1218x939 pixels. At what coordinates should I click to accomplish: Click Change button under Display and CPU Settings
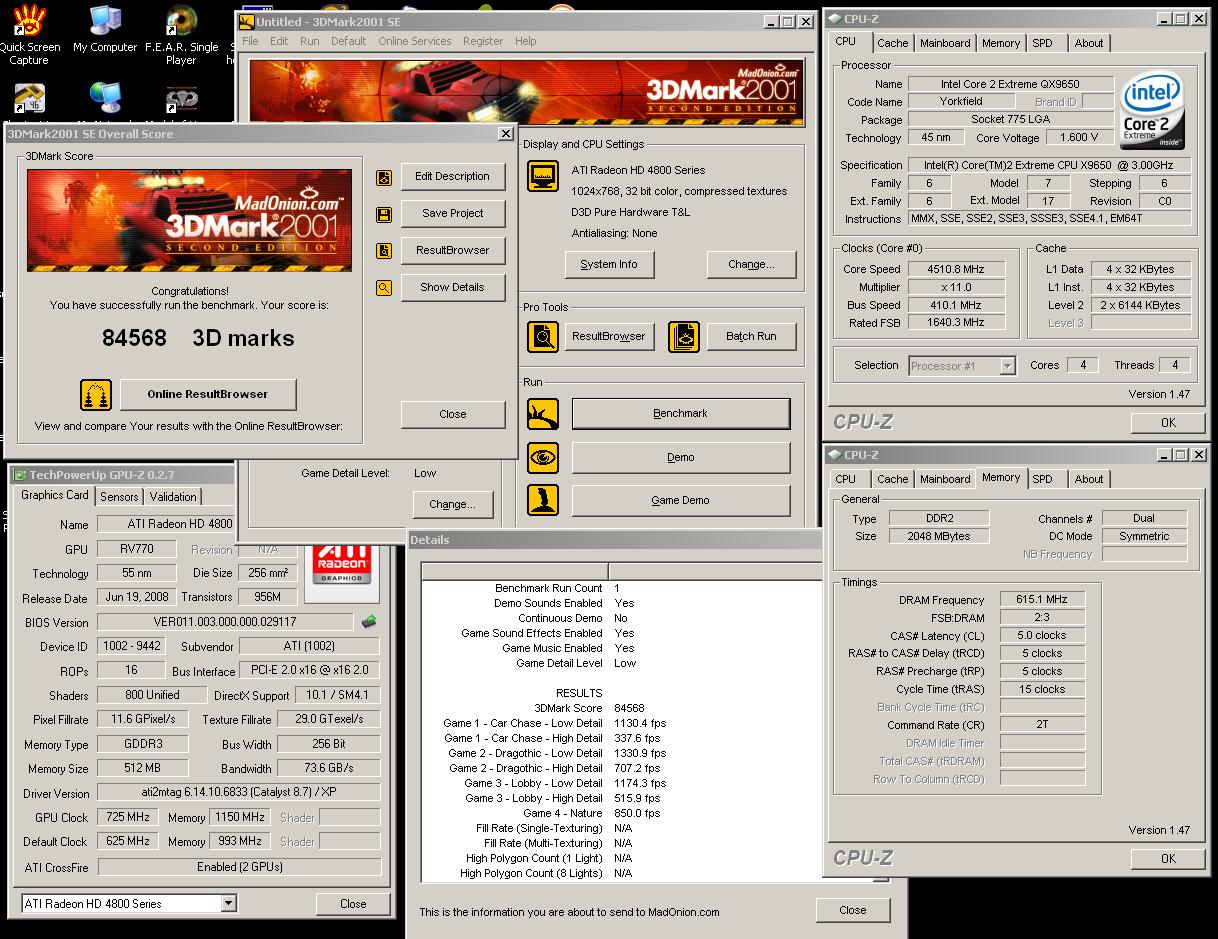[x=752, y=265]
